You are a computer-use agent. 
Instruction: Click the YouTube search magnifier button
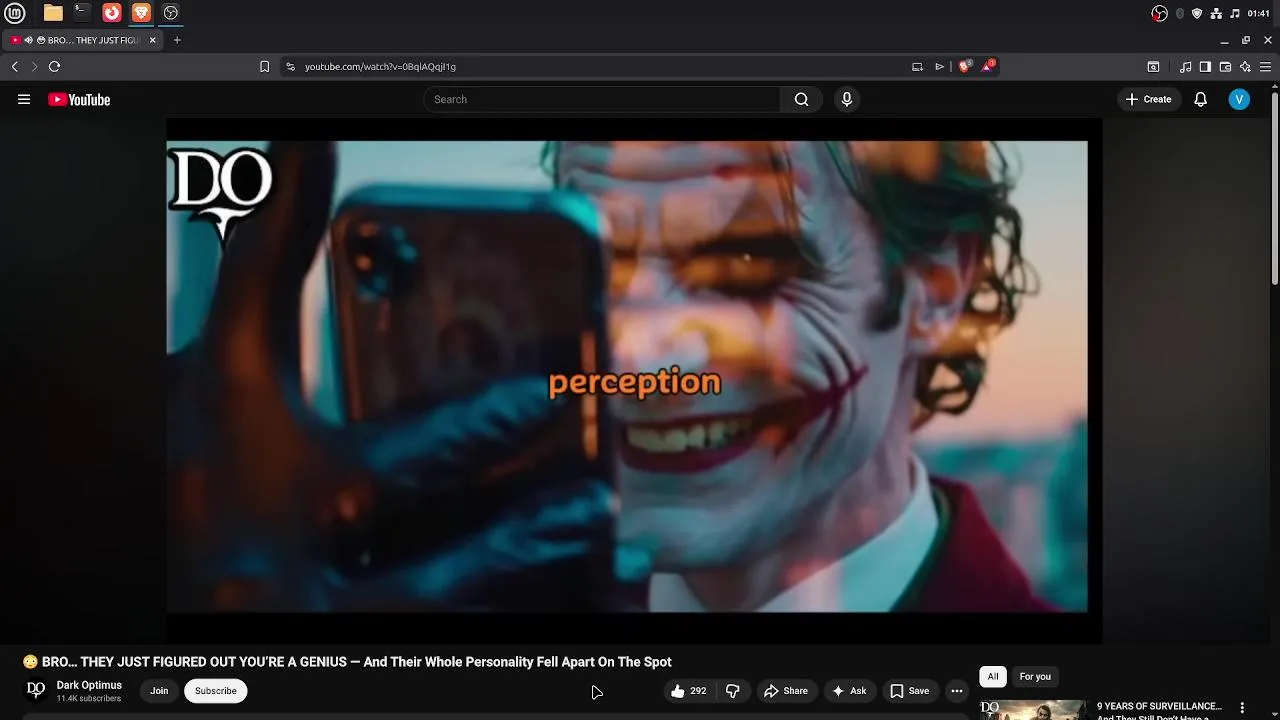[x=801, y=99]
